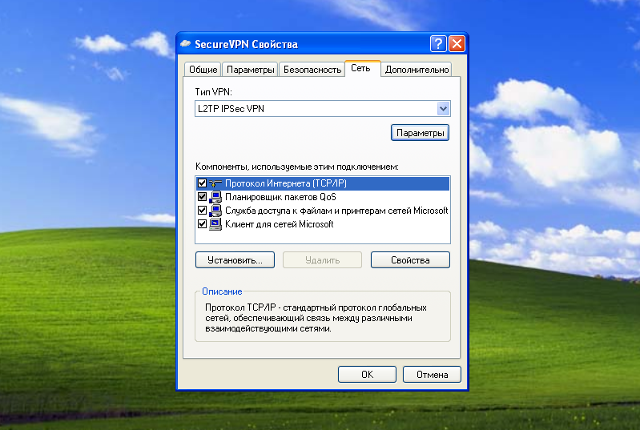The height and width of the screenshot is (430, 640).
Task: Click the Microsoft networks client icon
Action: (x=215, y=224)
